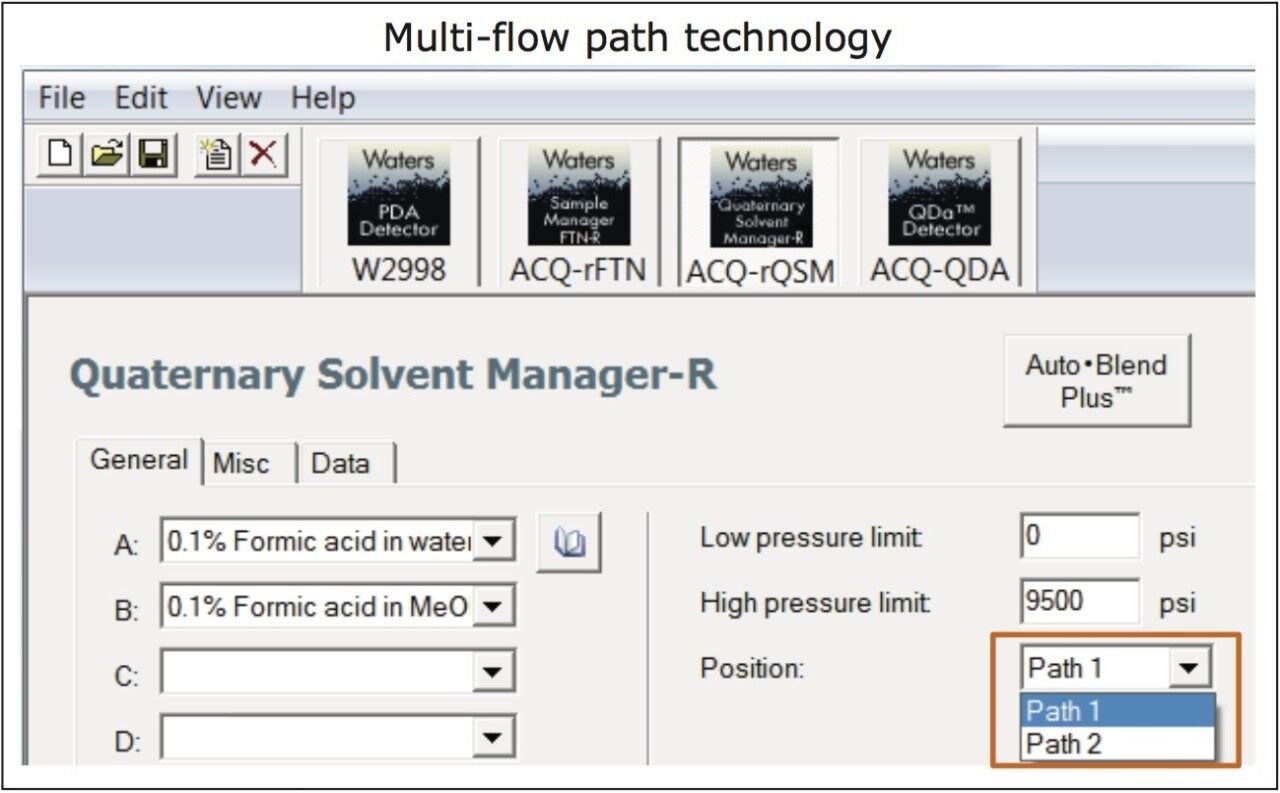This screenshot has width=1280, height=793.
Task: Switch to the Misc tab
Action: [241, 463]
